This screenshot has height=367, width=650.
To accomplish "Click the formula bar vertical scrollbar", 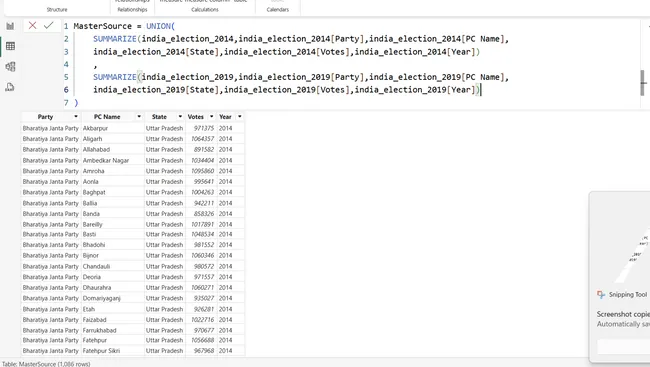I will [x=643, y=83].
